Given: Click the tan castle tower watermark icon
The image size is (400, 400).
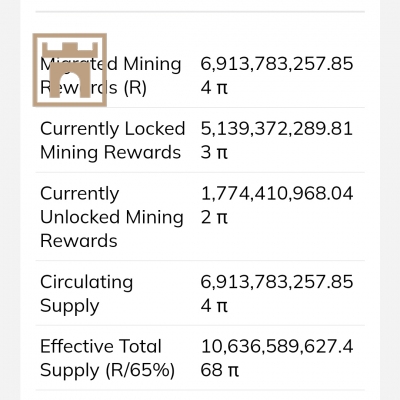Looking at the screenshot, I should pyautogui.click(x=70, y=70).
